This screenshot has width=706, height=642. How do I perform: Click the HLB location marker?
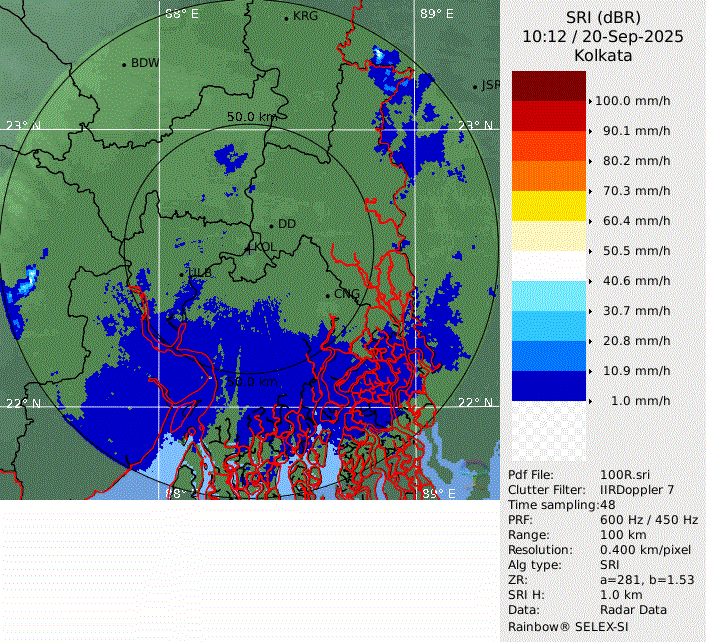coord(181,273)
